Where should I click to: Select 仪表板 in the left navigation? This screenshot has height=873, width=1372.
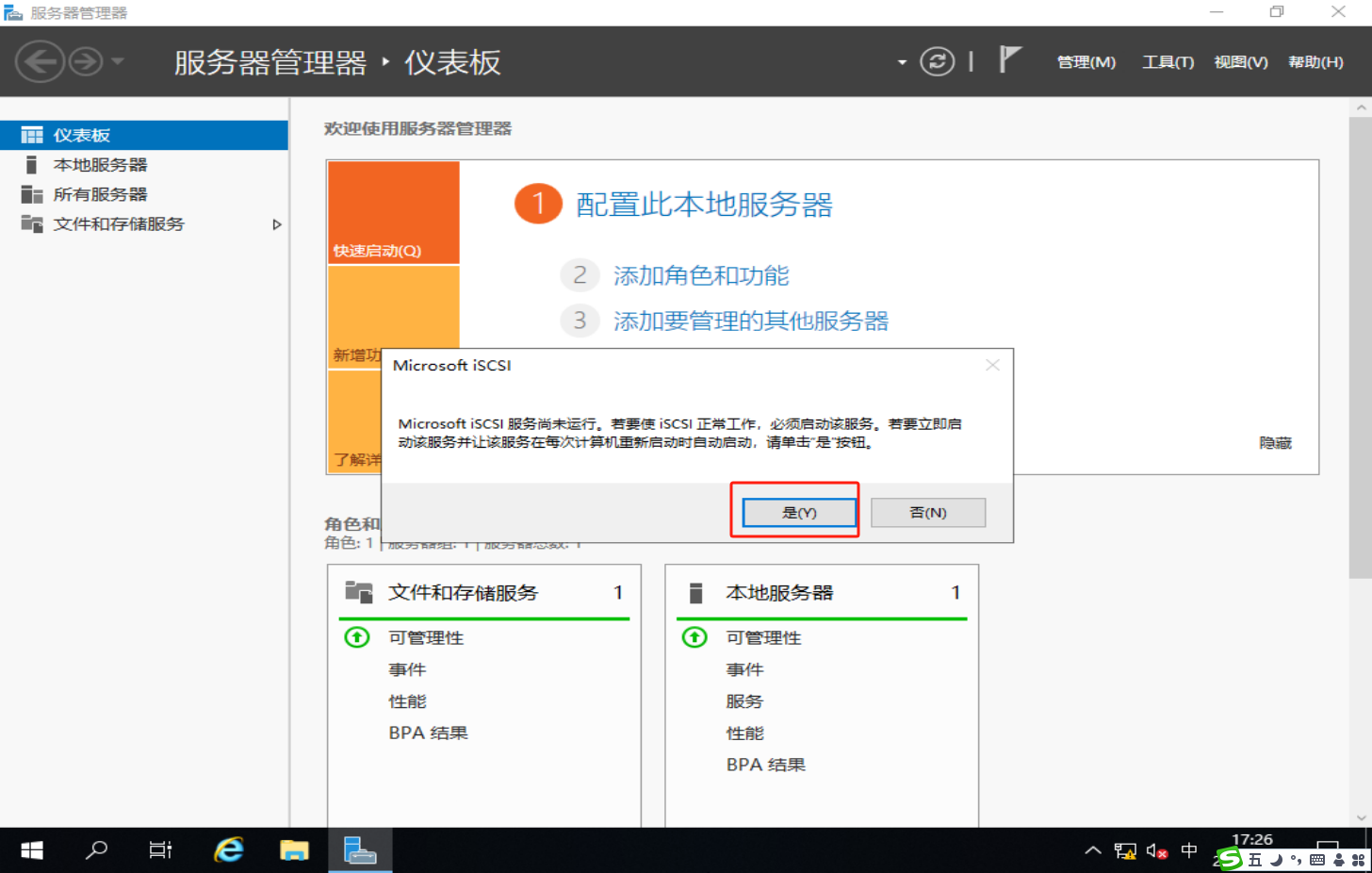[144, 135]
